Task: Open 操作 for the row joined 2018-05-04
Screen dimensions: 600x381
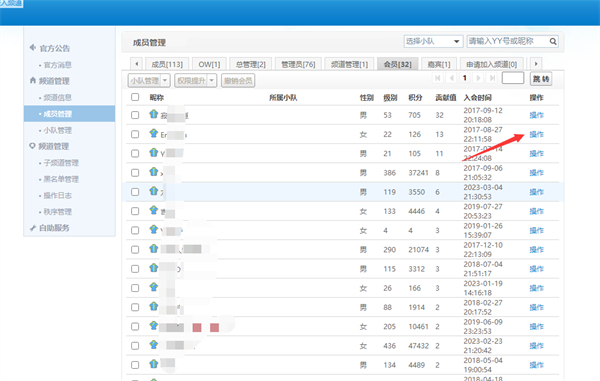Action: [536, 365]
